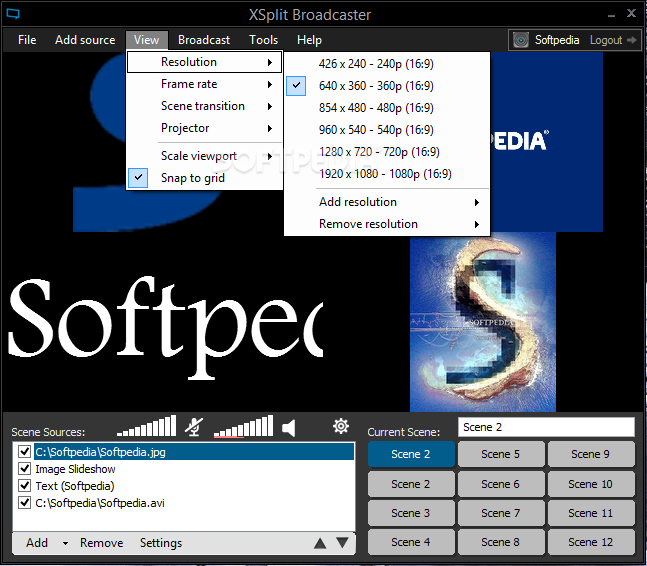Switch to the highlighted Scene 2 button
647x566 pixels.
(x=411, y=454)
